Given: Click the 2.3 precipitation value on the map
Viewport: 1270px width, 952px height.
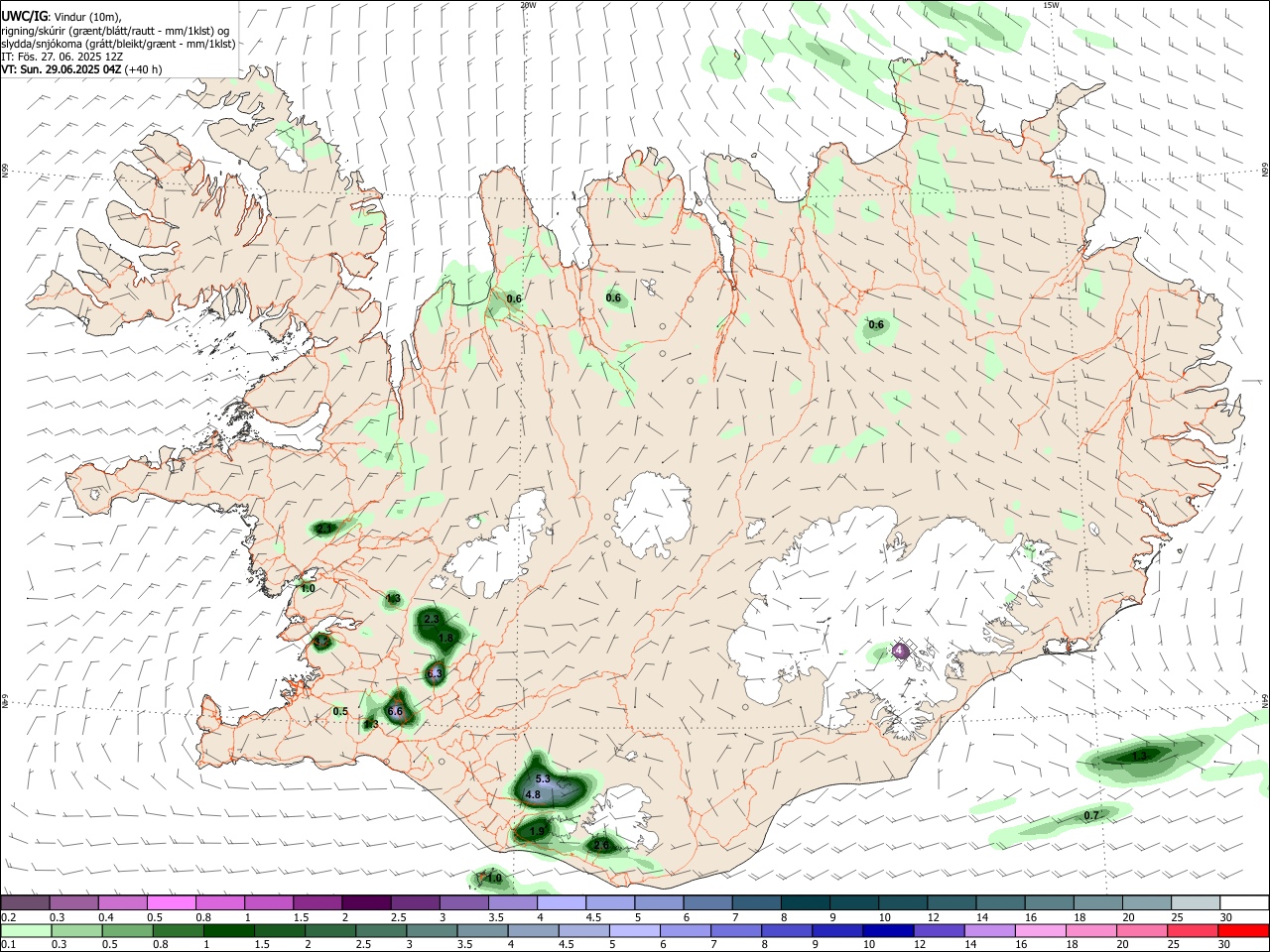Looking at the screenshot, I should [431, 619].
